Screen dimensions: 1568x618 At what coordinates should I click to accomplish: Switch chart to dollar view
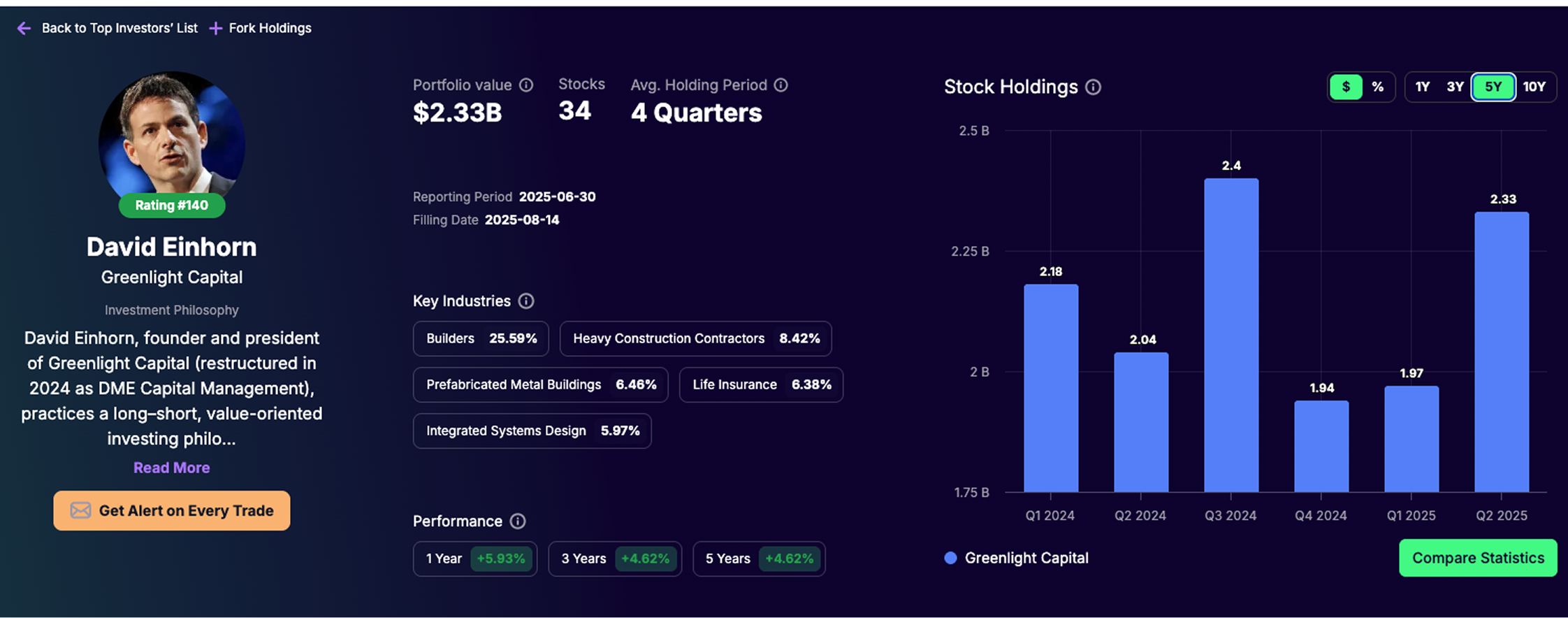[x=1346, y=87]
